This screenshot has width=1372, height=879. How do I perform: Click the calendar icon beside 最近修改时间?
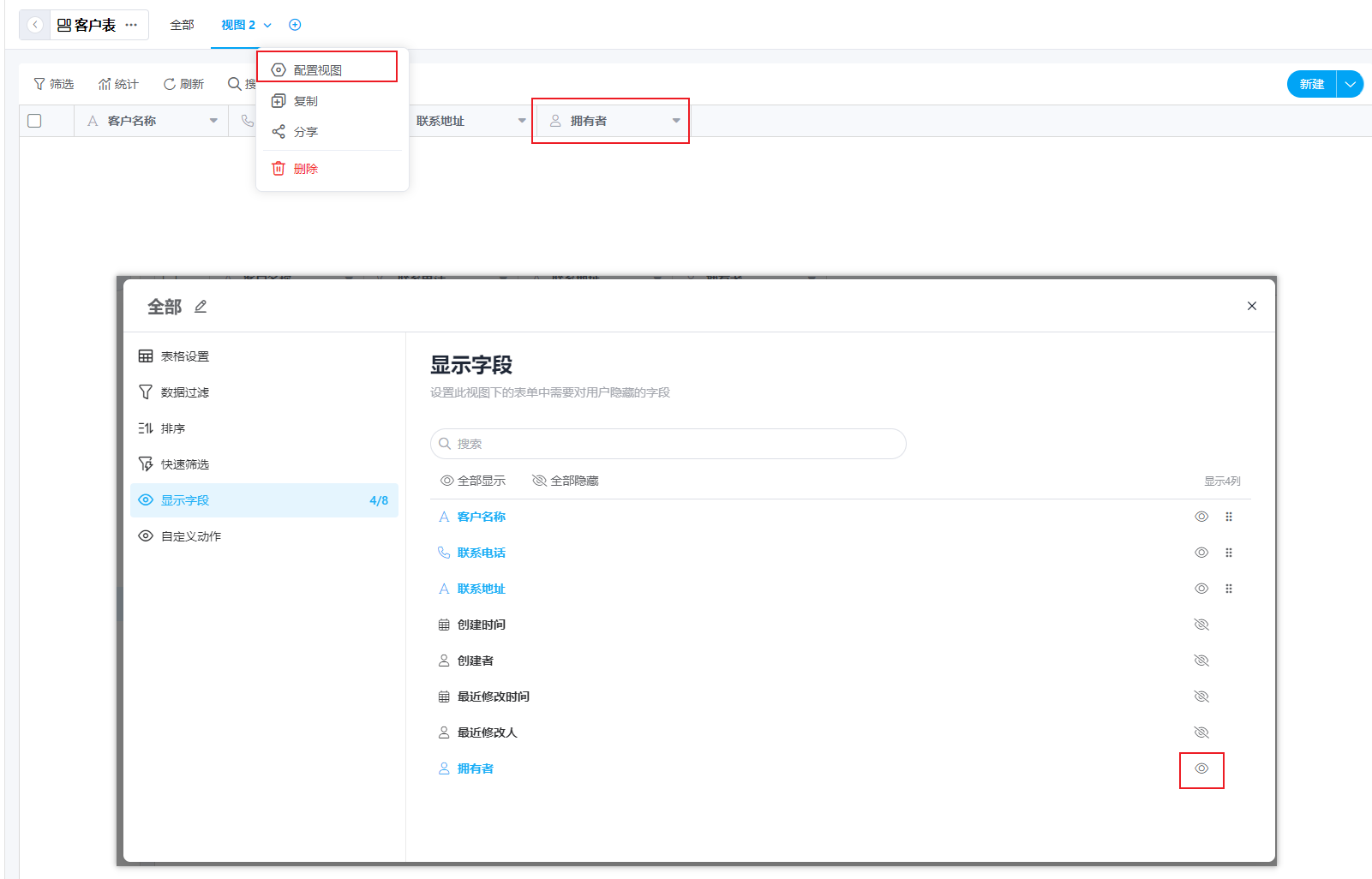[x=444, y=697]
